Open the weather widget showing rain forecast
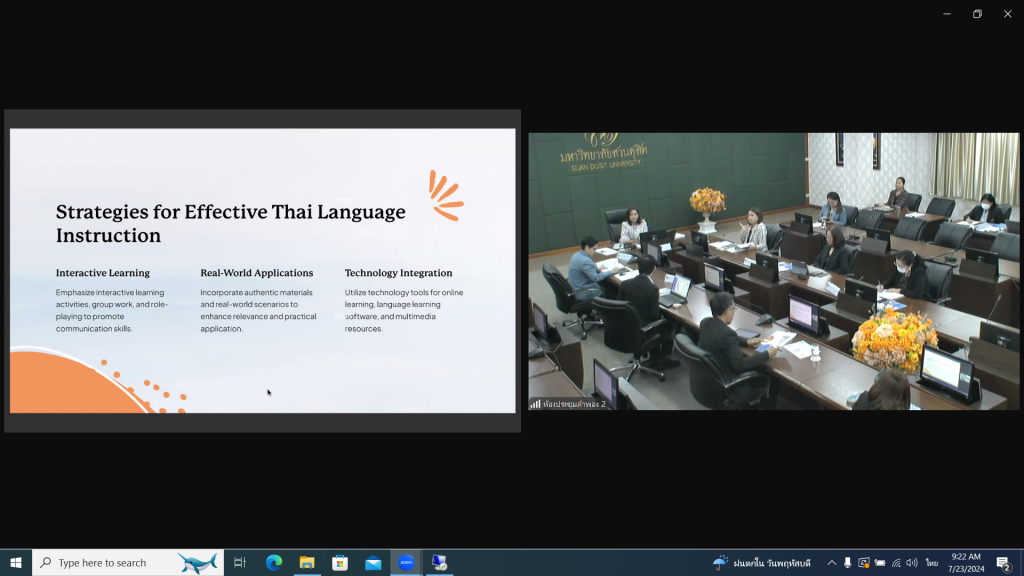 [762, 563]
